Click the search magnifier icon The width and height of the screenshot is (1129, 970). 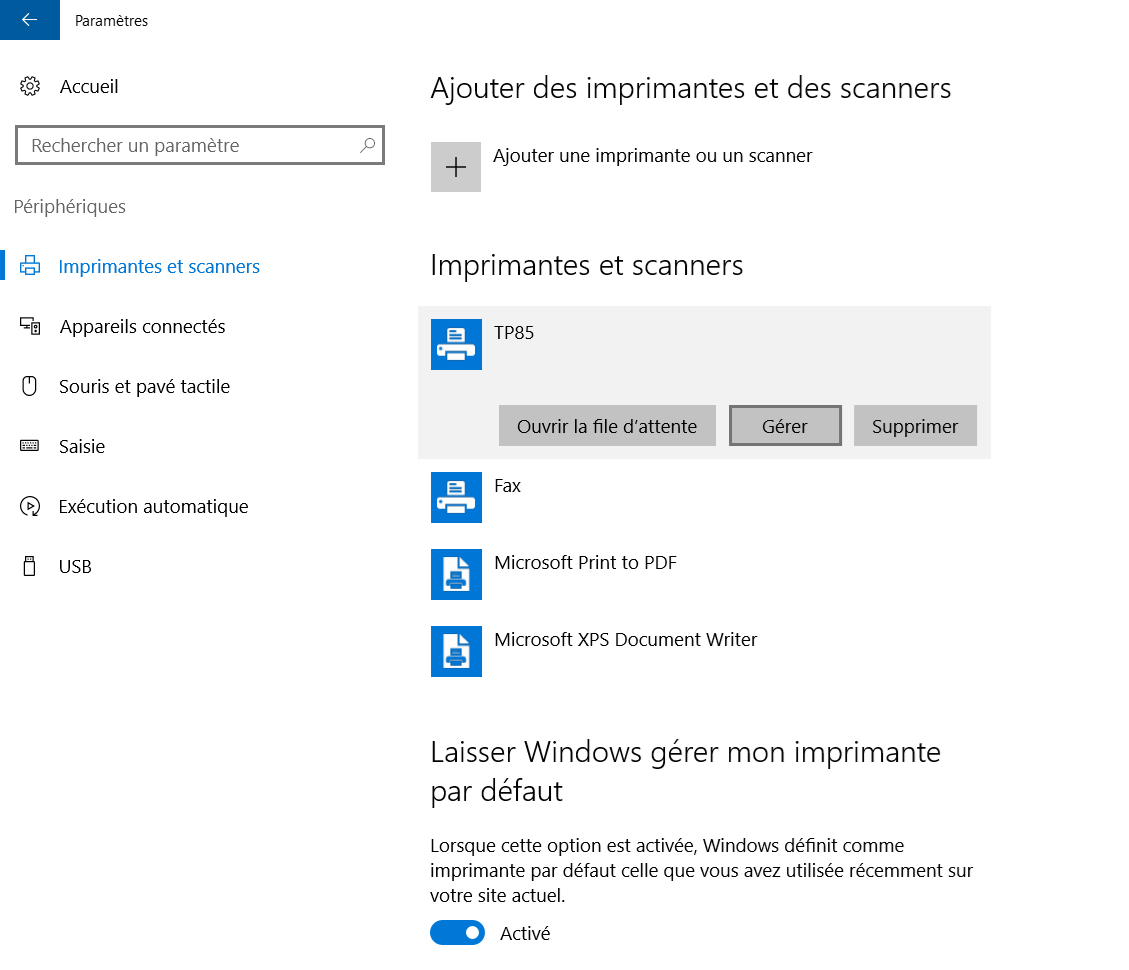click(368, 146)
